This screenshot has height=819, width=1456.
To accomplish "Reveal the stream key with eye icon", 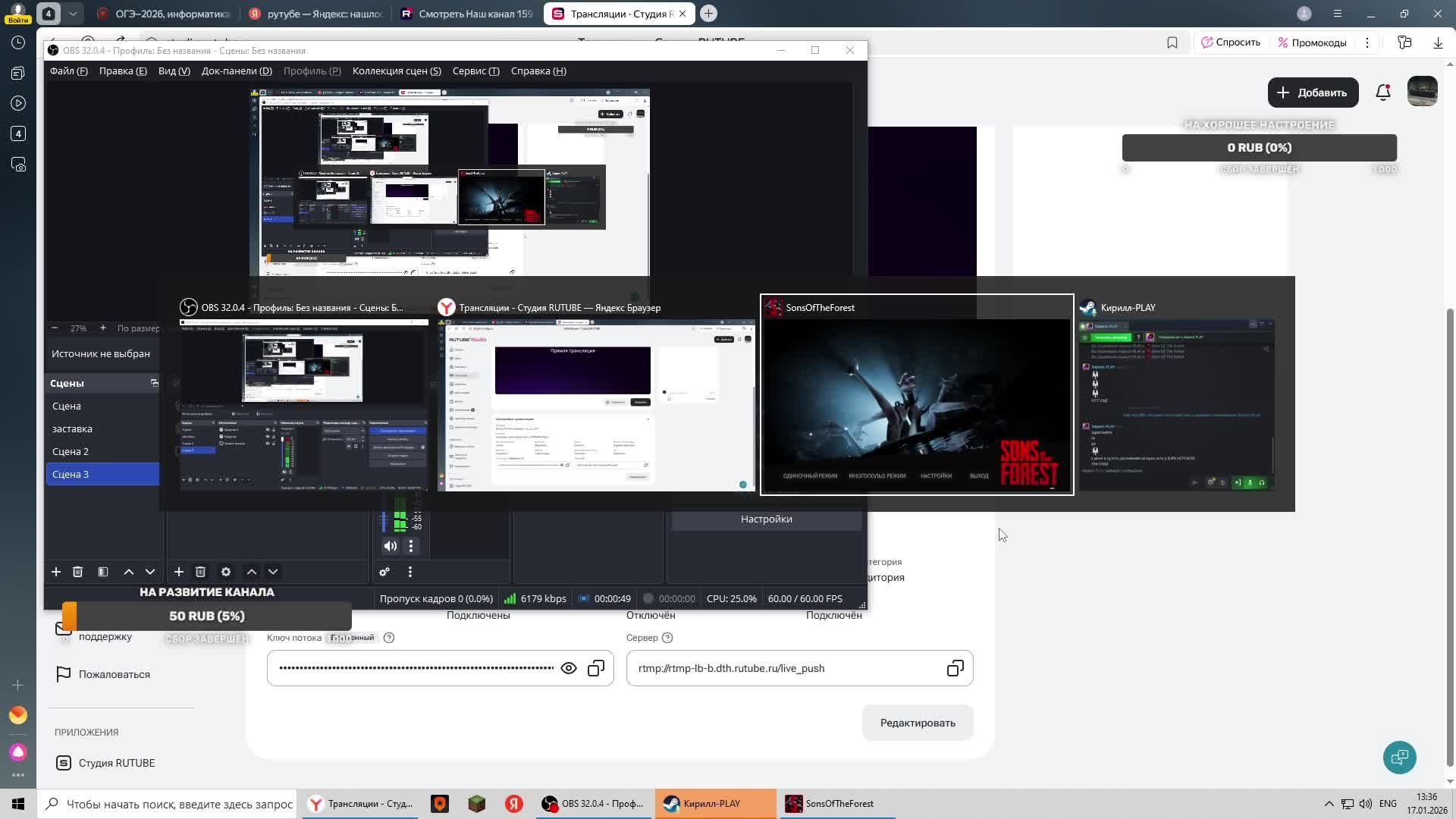I will coord(568,668).
